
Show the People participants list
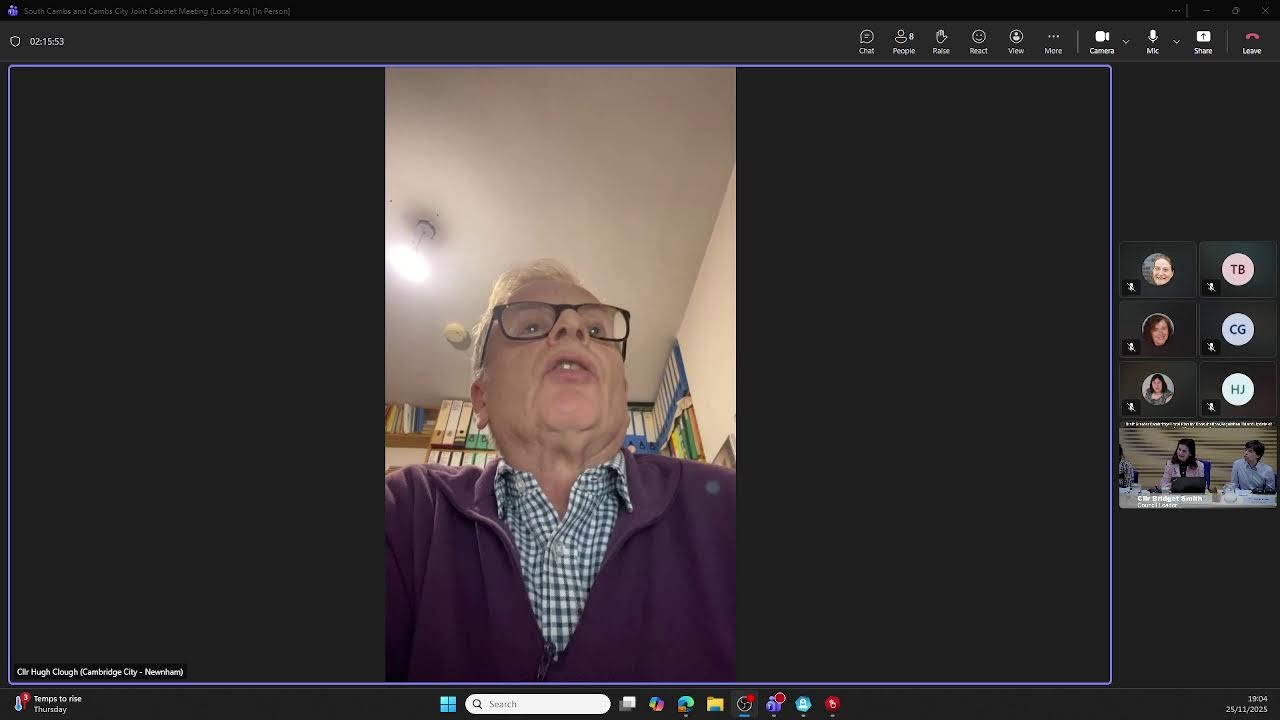(x=904, y=42)
